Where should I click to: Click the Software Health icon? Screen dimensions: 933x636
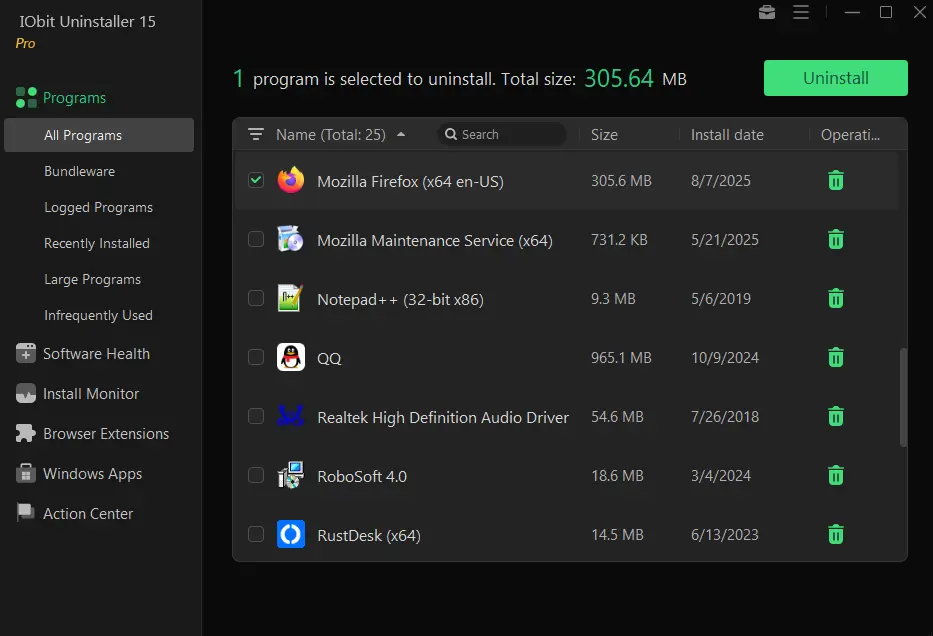point(26,353)
